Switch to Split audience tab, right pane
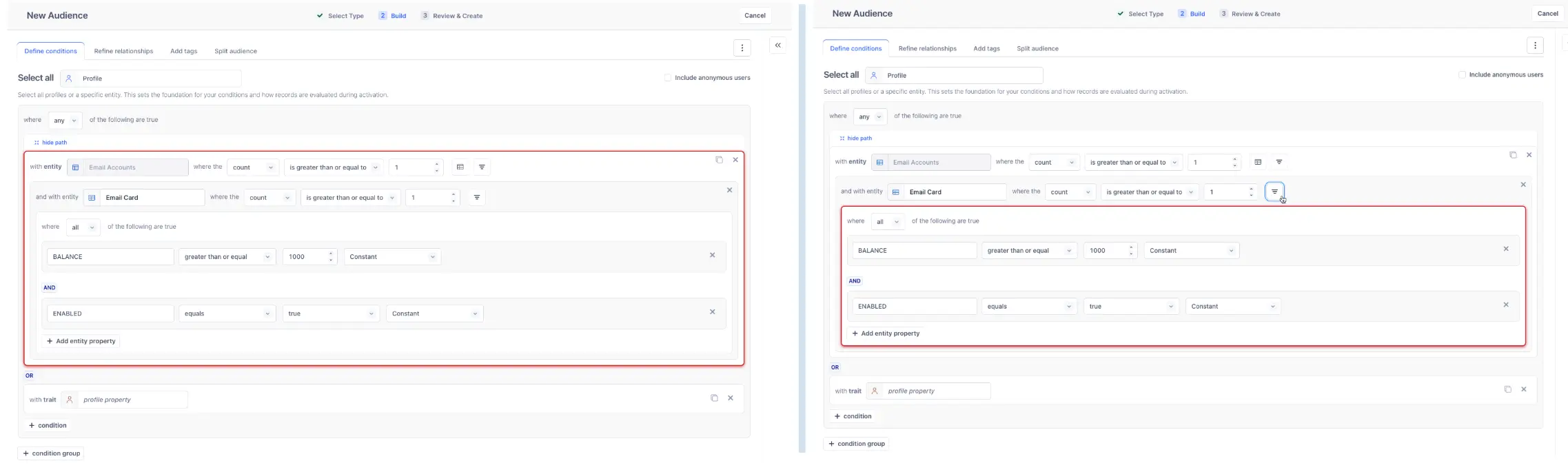 coord(1037,49)
